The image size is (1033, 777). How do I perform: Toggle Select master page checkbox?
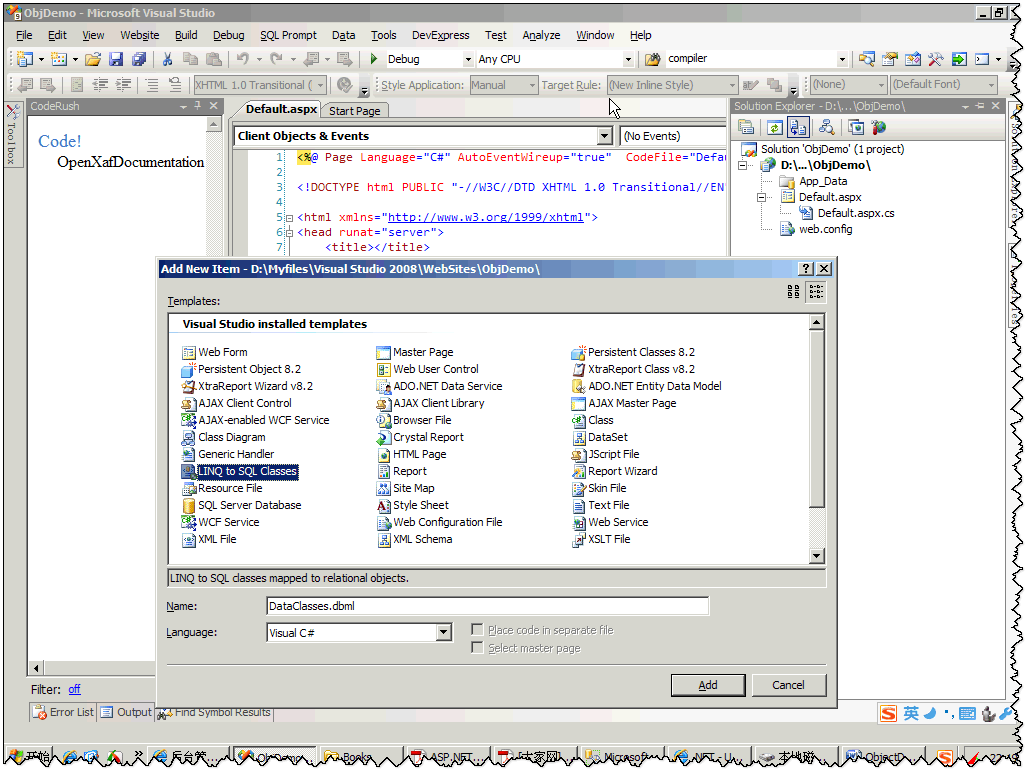point(477,648)
